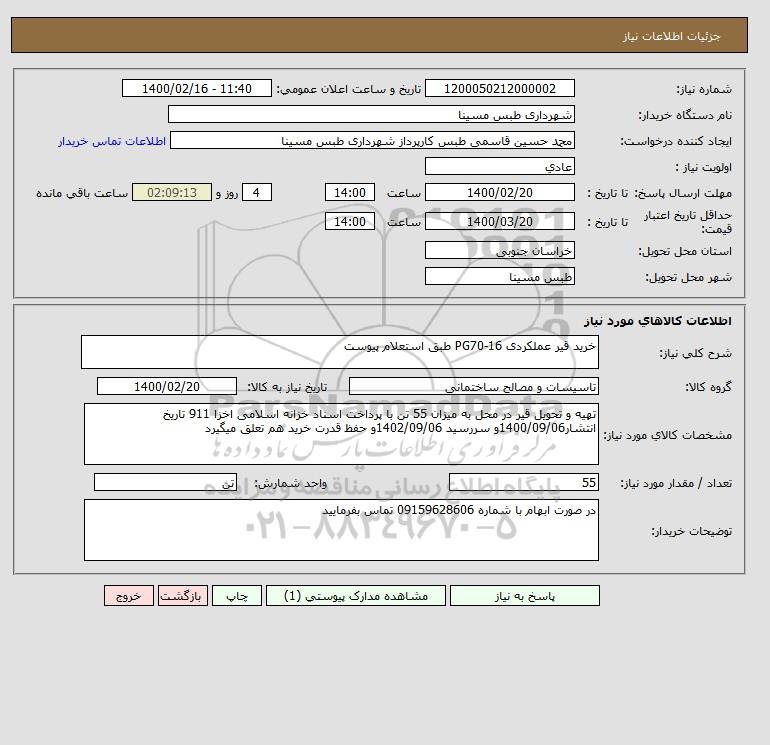This screenshot has height=745, width=770.
Task: Click the unit field تن
Action: [x=165, y=482]
